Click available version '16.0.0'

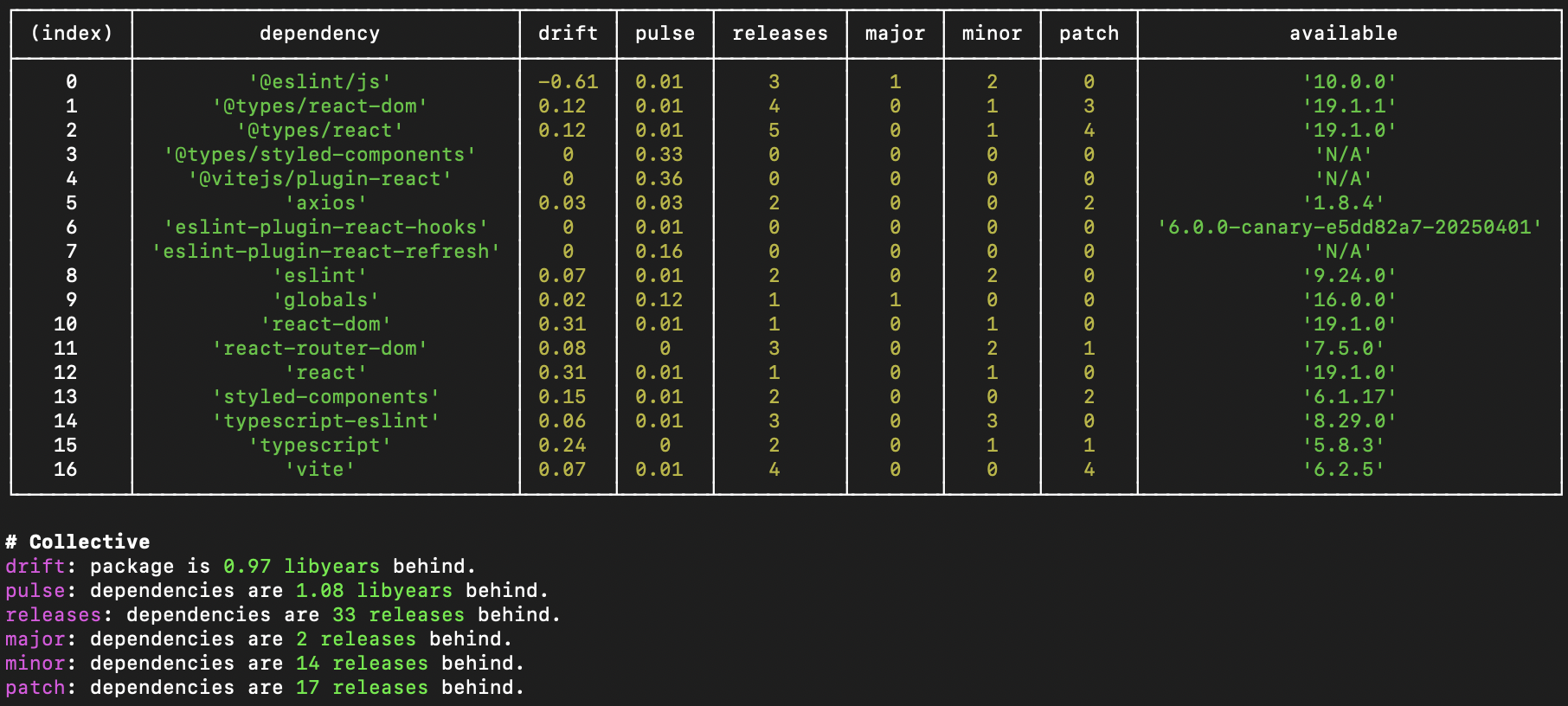(1349, 300)
